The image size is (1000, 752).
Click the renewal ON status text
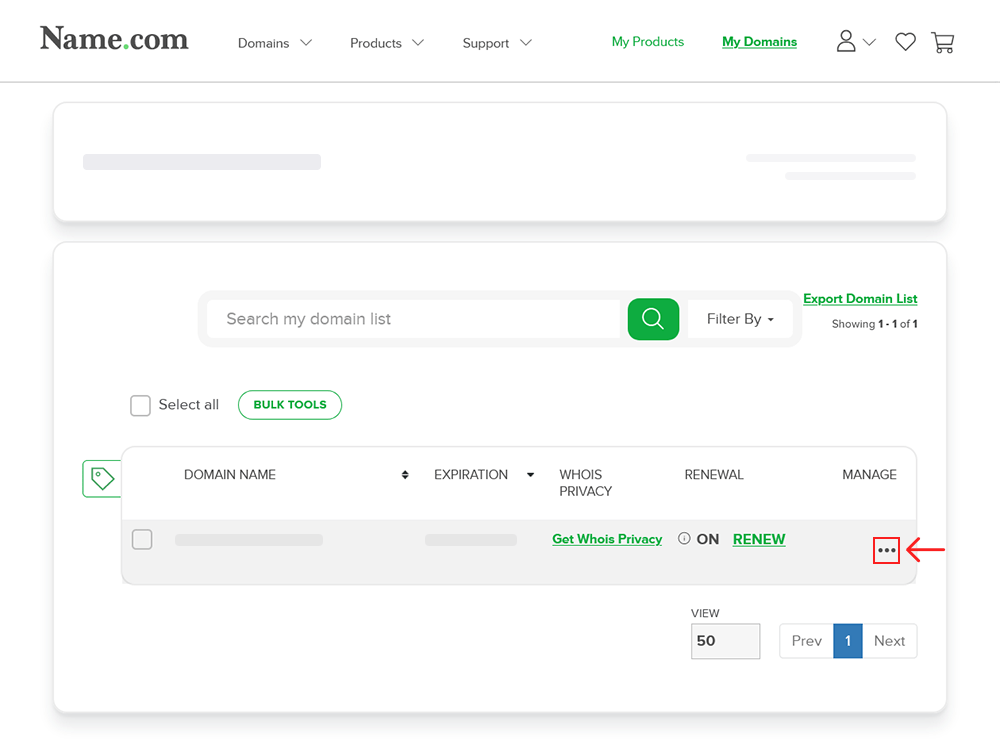tap(707, 539)
